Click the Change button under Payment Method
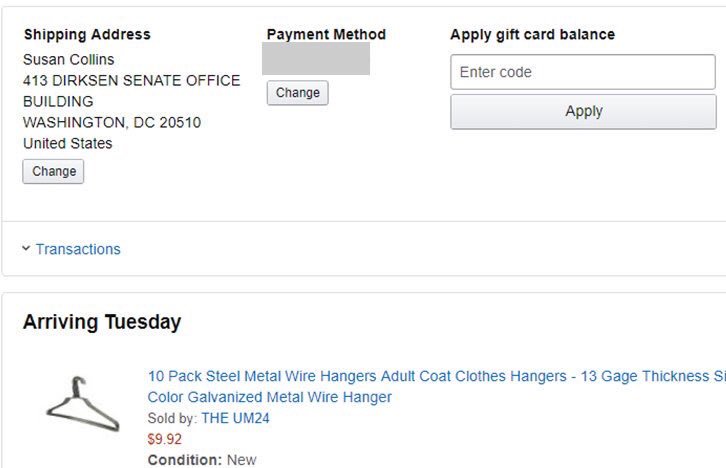The image size is (726, 468). (x=297, y=93)
